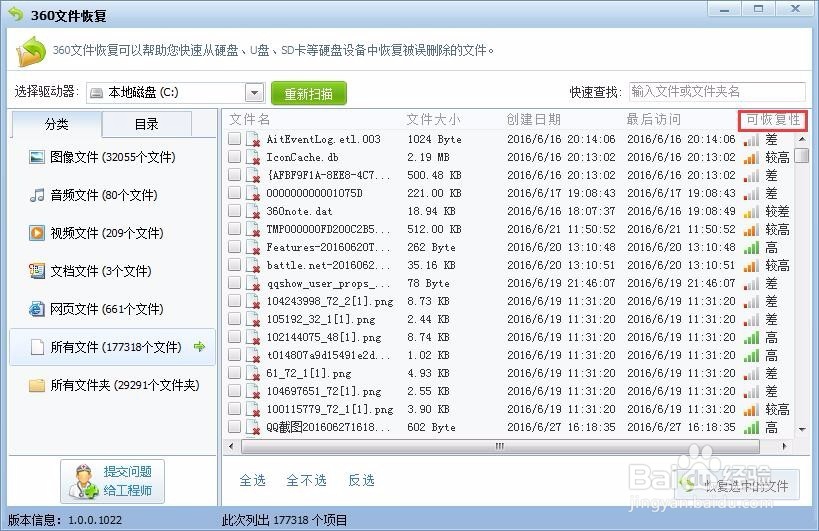Sort by 创建日期 column header
The image size is (819, 531).
[x=534, y=120]
